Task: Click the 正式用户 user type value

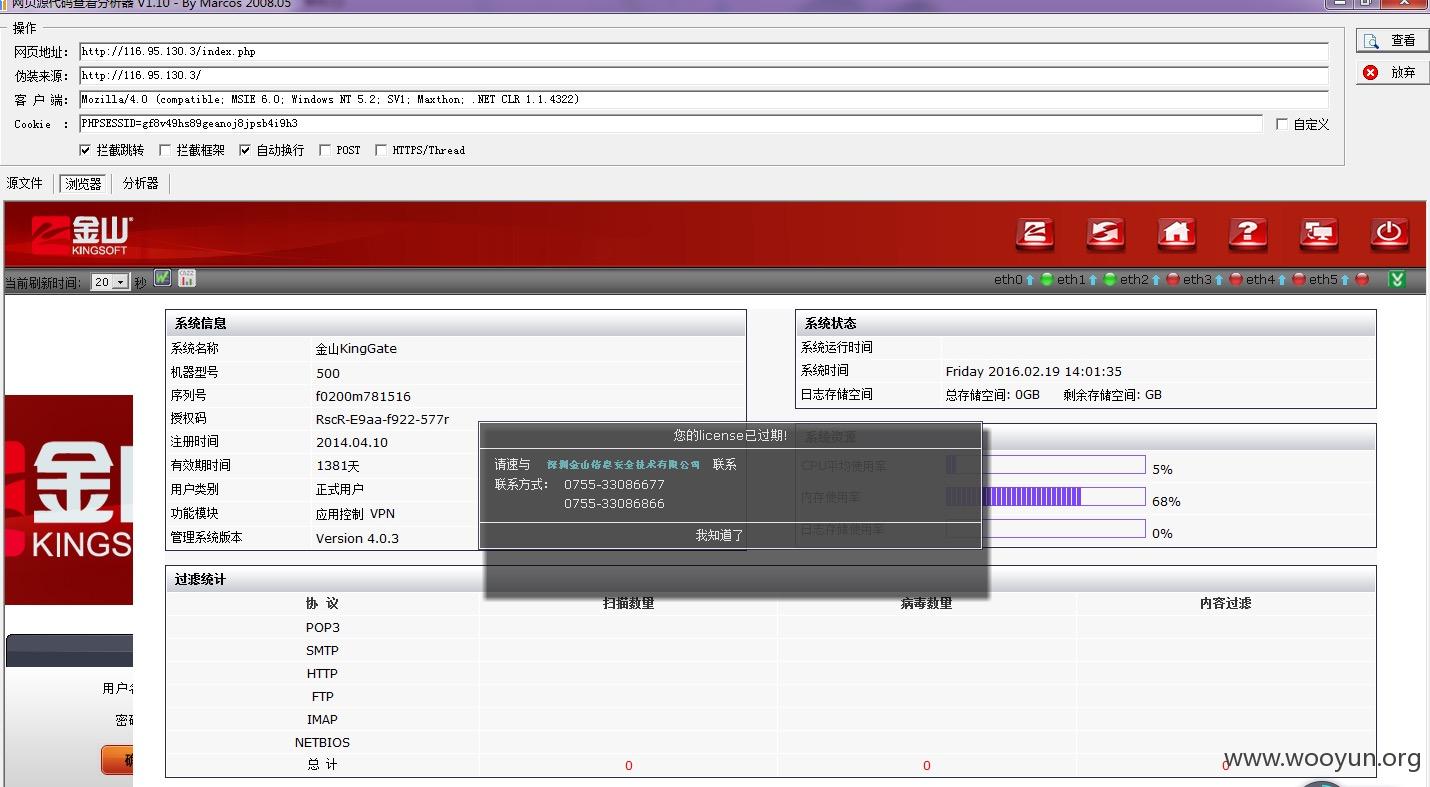Action: tap(340, 490)
